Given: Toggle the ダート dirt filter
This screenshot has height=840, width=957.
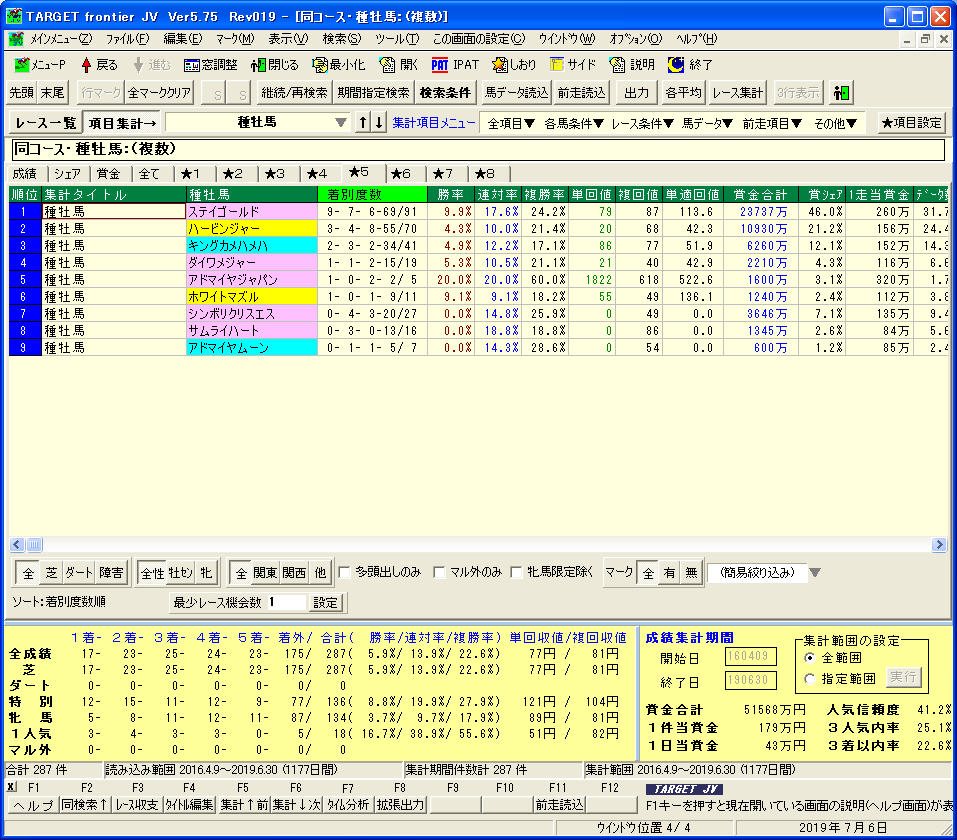Looking at the screenshot, I should click(79, 573).
